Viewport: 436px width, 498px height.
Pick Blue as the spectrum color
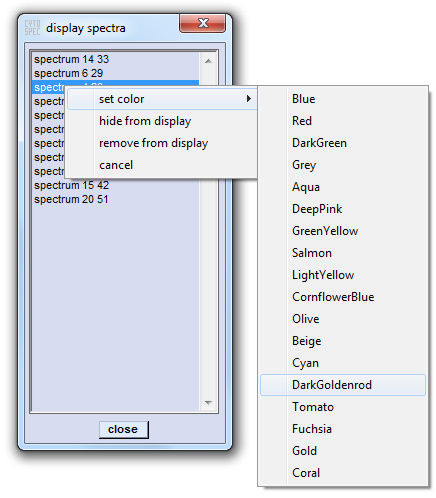click(343, 99)
